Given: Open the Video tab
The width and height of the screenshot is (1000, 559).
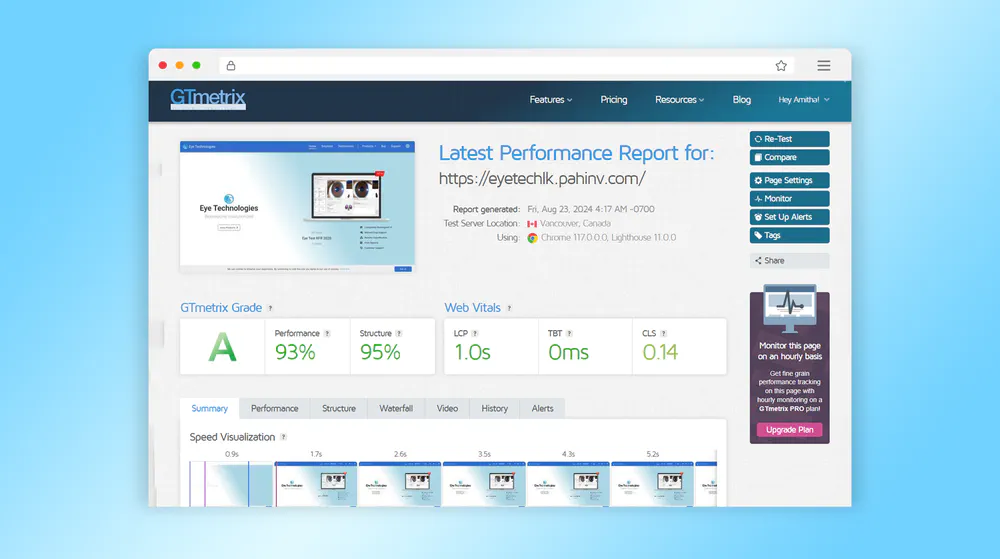Looking at the screenshot, I should (x=447, y=409).
